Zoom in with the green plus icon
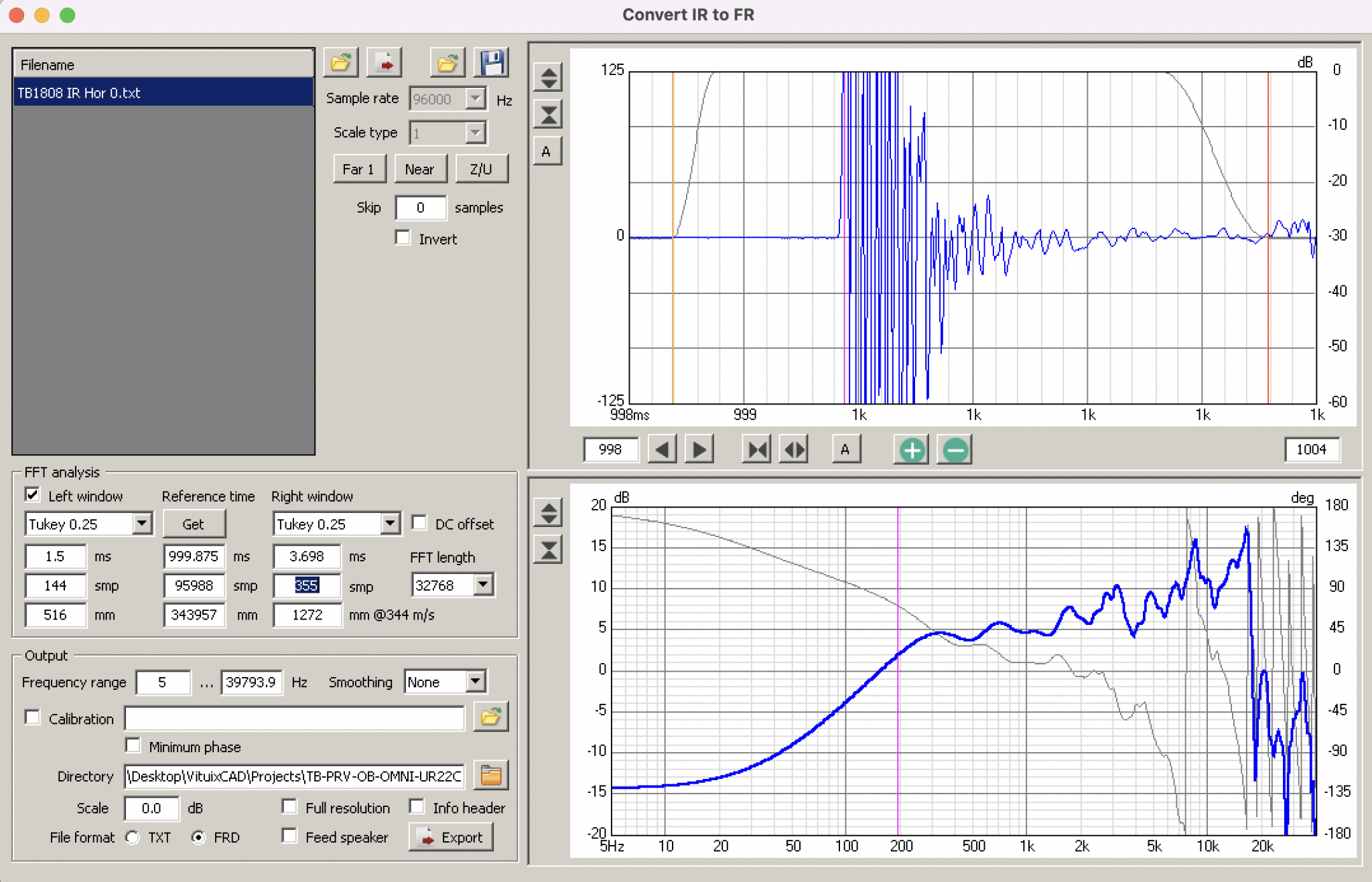This screenshot has width=1372, height=882. (911, 450)
